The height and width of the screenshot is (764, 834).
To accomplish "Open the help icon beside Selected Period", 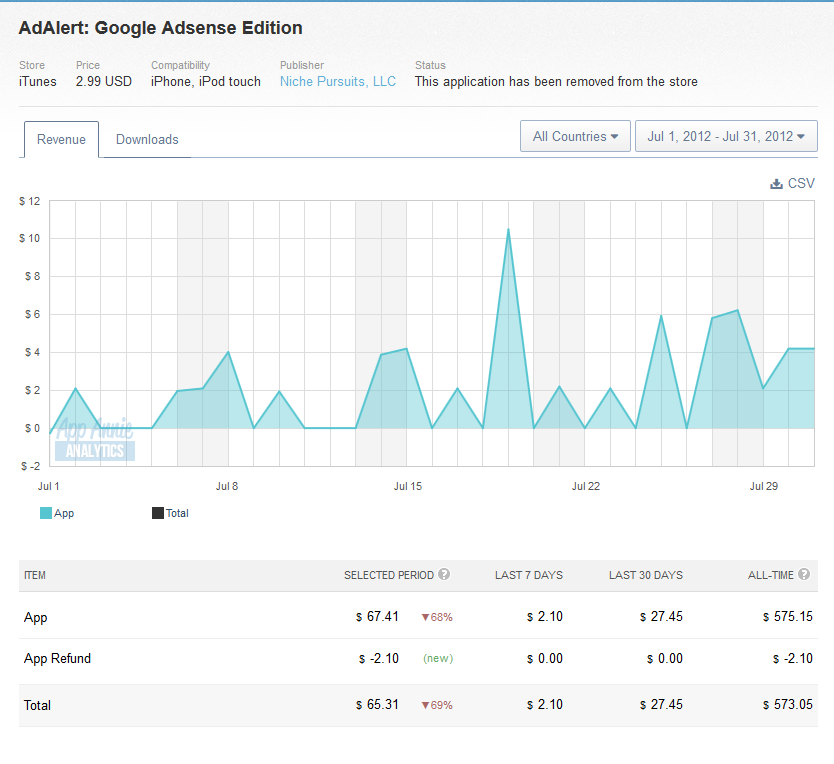I will pos(444,574).
